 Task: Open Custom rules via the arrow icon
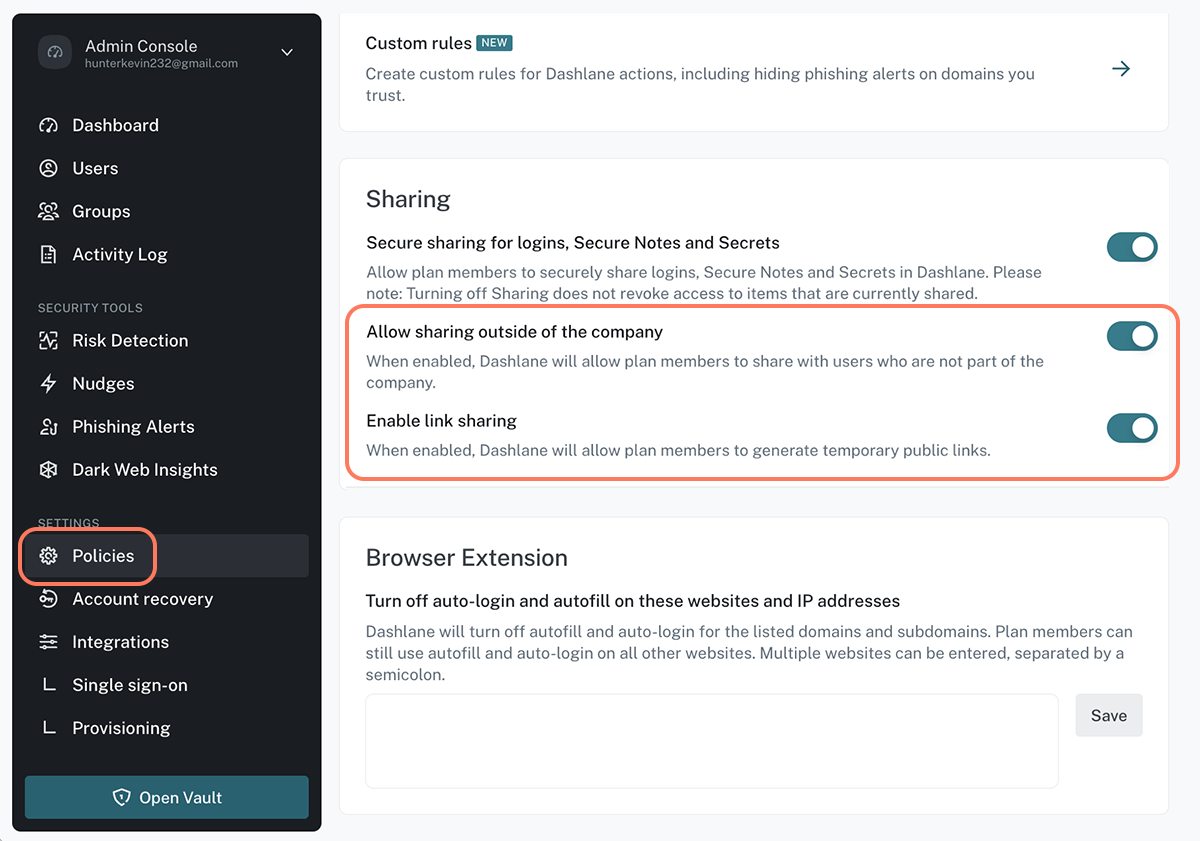(1121, 68)
